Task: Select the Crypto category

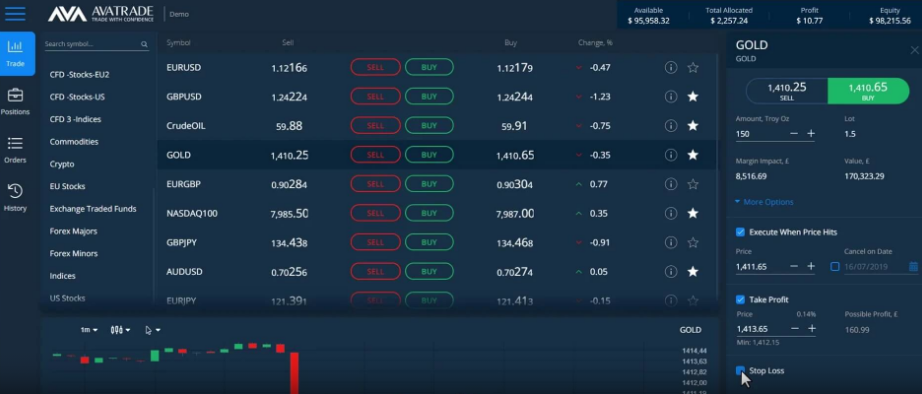Action: (62, 164)
